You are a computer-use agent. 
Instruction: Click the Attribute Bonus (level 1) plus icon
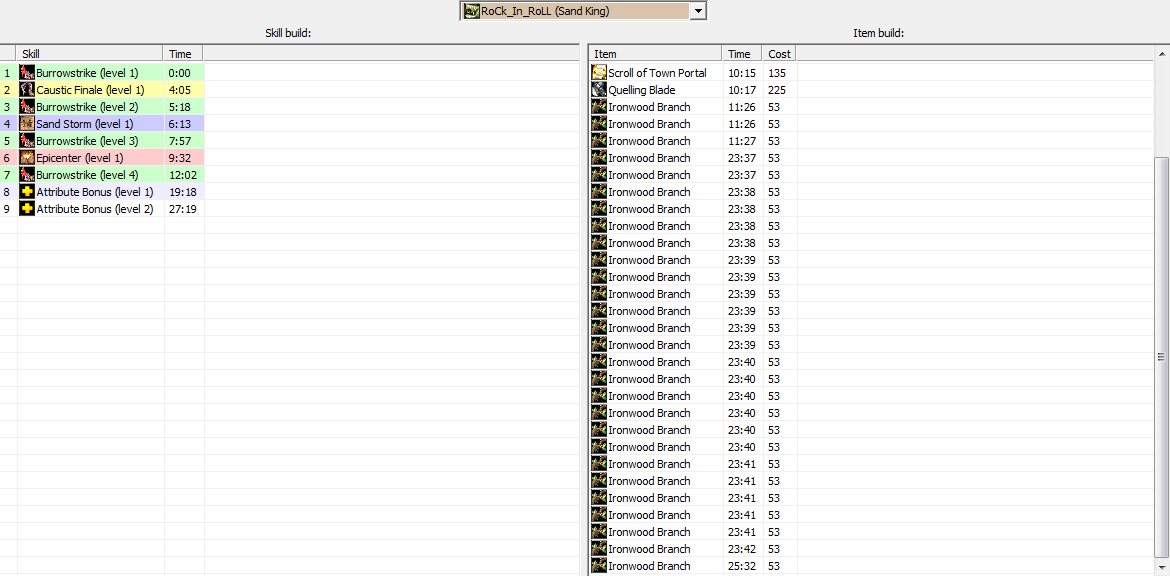tap(28, 192)
